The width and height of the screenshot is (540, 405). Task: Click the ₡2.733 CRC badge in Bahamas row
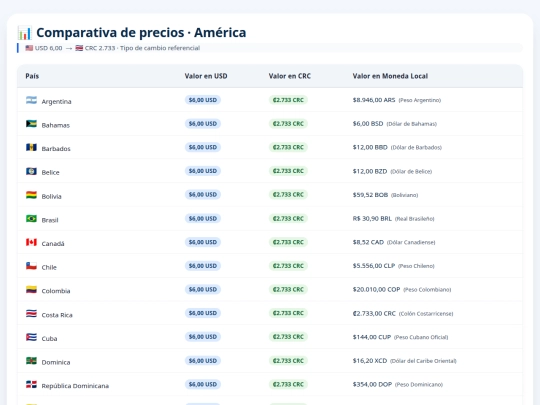(288, 124)
